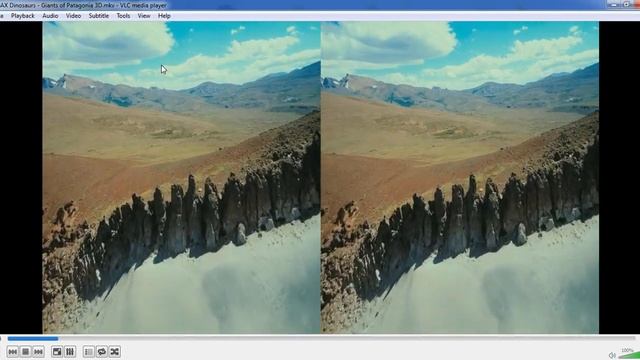The height and width of the screenshot is (360, 640).
Task: Seek within the playback progress bar
Action: point(321,338)
